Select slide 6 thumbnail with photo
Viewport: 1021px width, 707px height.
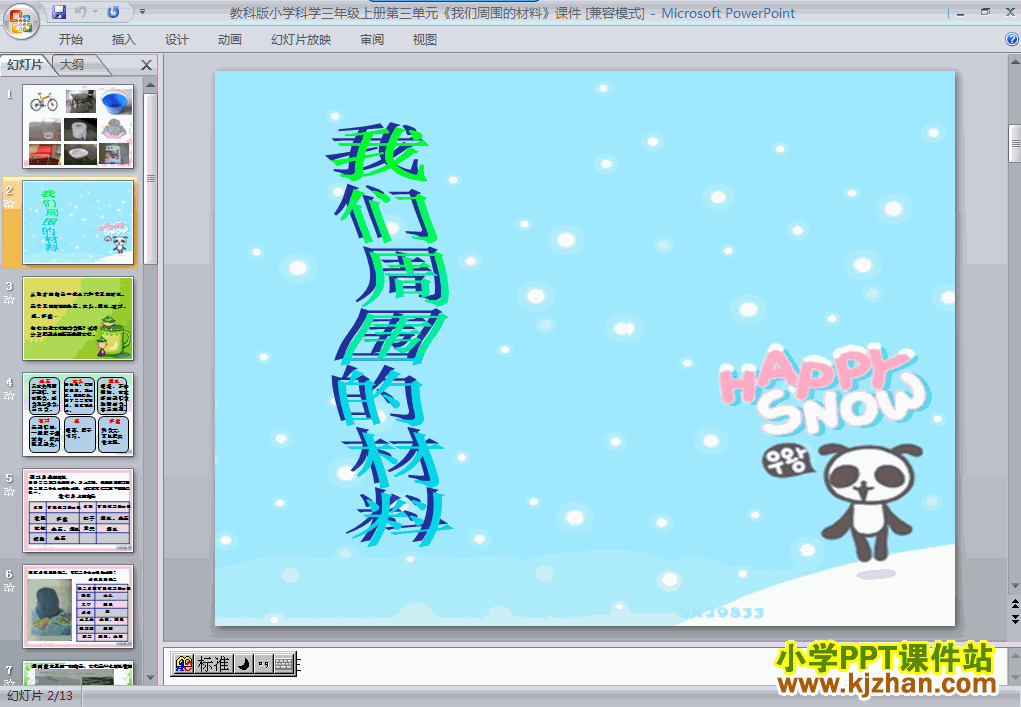pos(78,607)
